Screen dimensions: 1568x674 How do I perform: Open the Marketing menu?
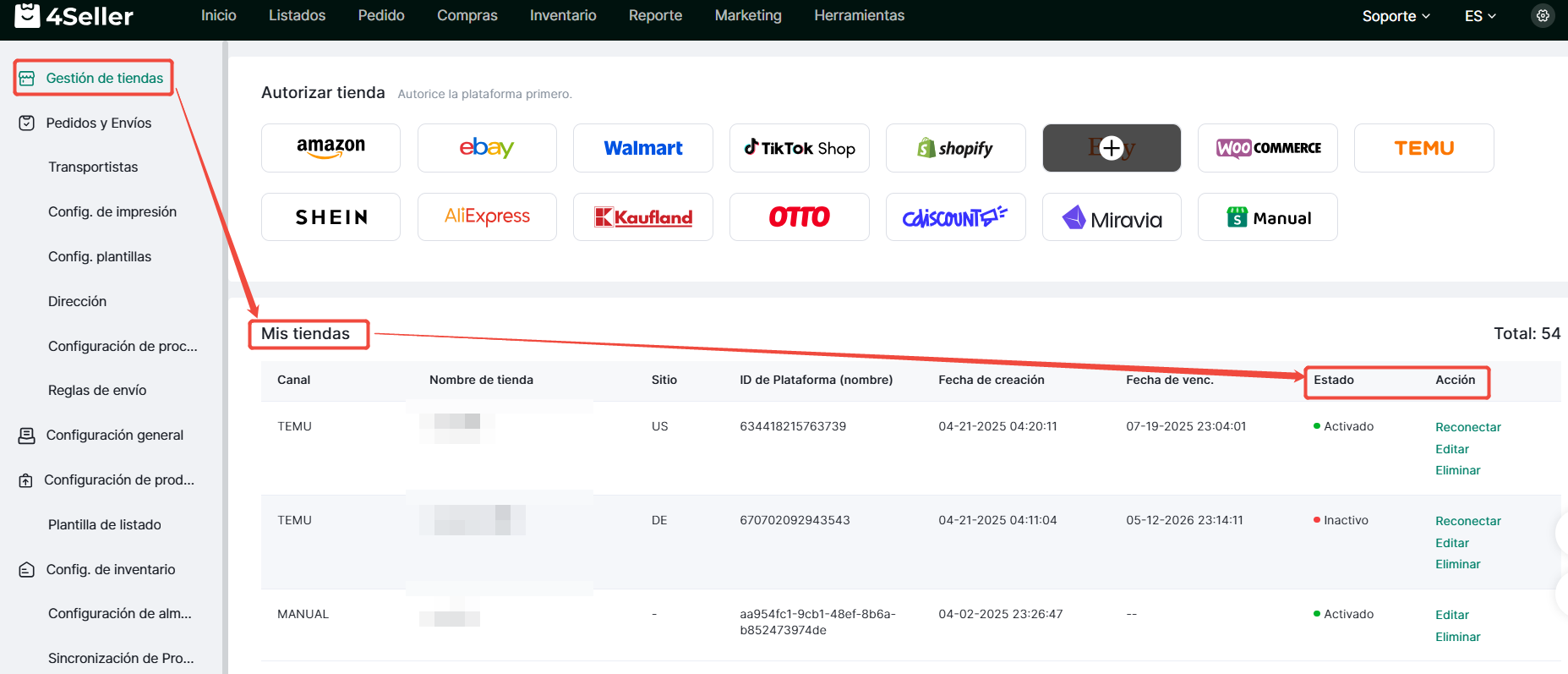[x=748, y=15]
